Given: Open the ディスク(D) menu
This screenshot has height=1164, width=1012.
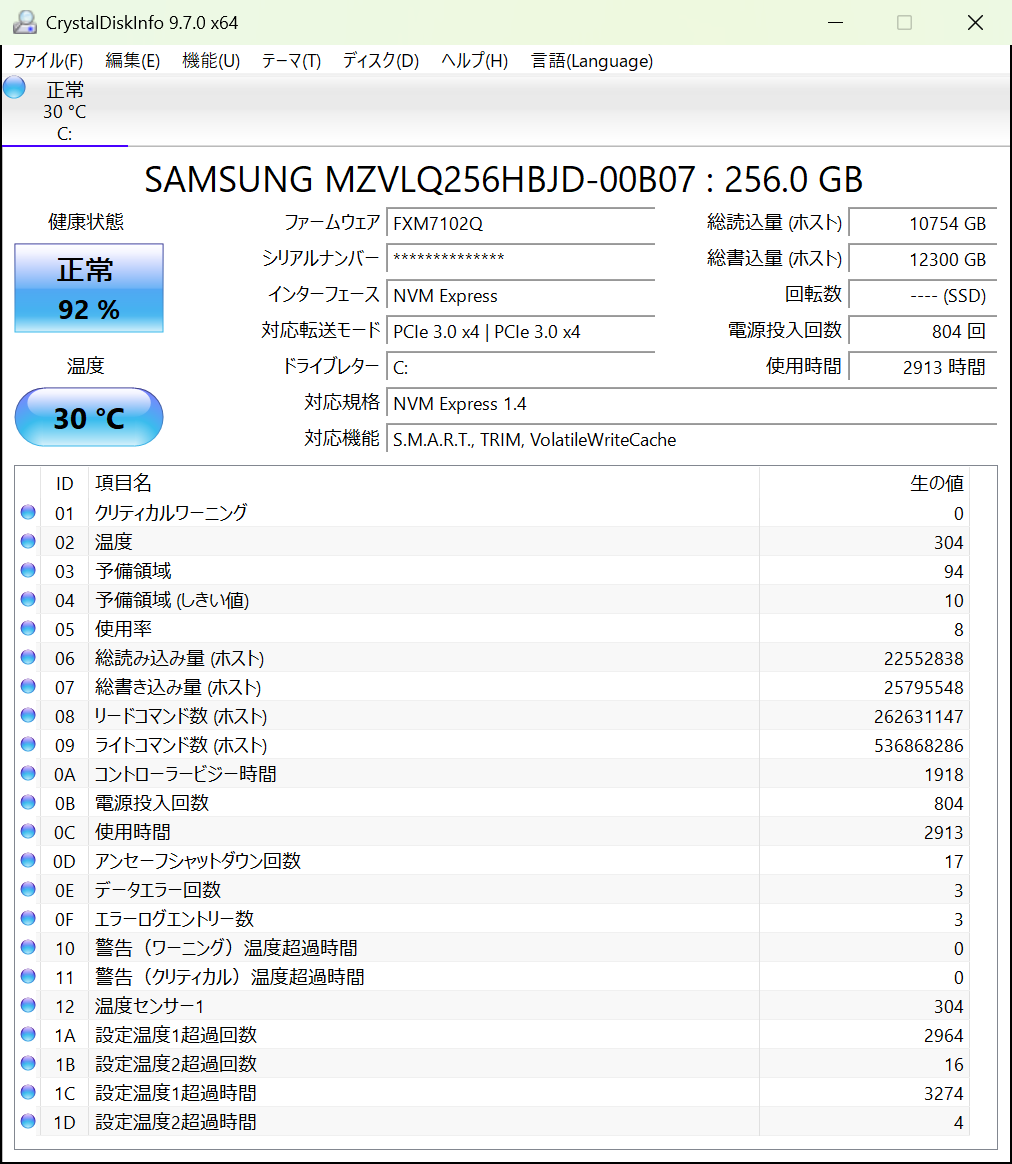Looking at the screenshot, I should 380,61.
